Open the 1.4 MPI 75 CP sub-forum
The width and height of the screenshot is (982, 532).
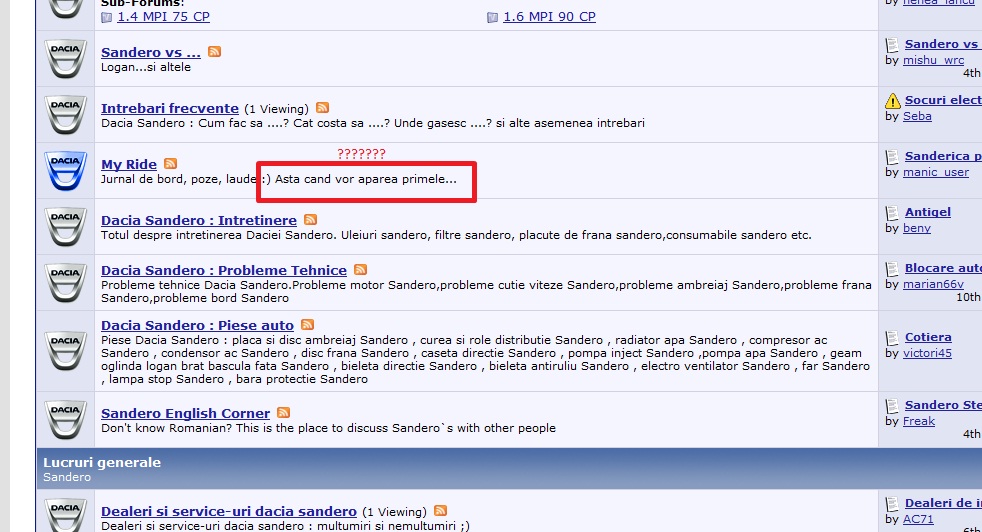[163, 17]
